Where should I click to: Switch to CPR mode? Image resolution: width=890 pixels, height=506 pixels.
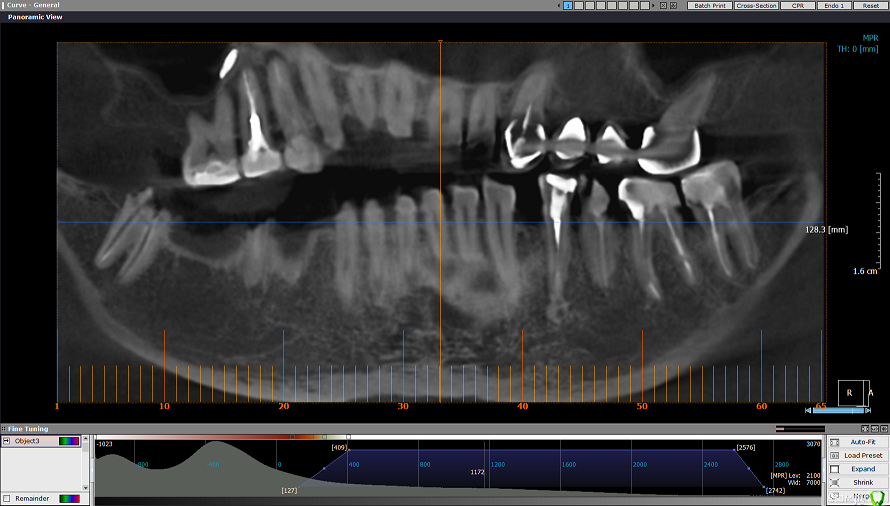click(797, 6)
